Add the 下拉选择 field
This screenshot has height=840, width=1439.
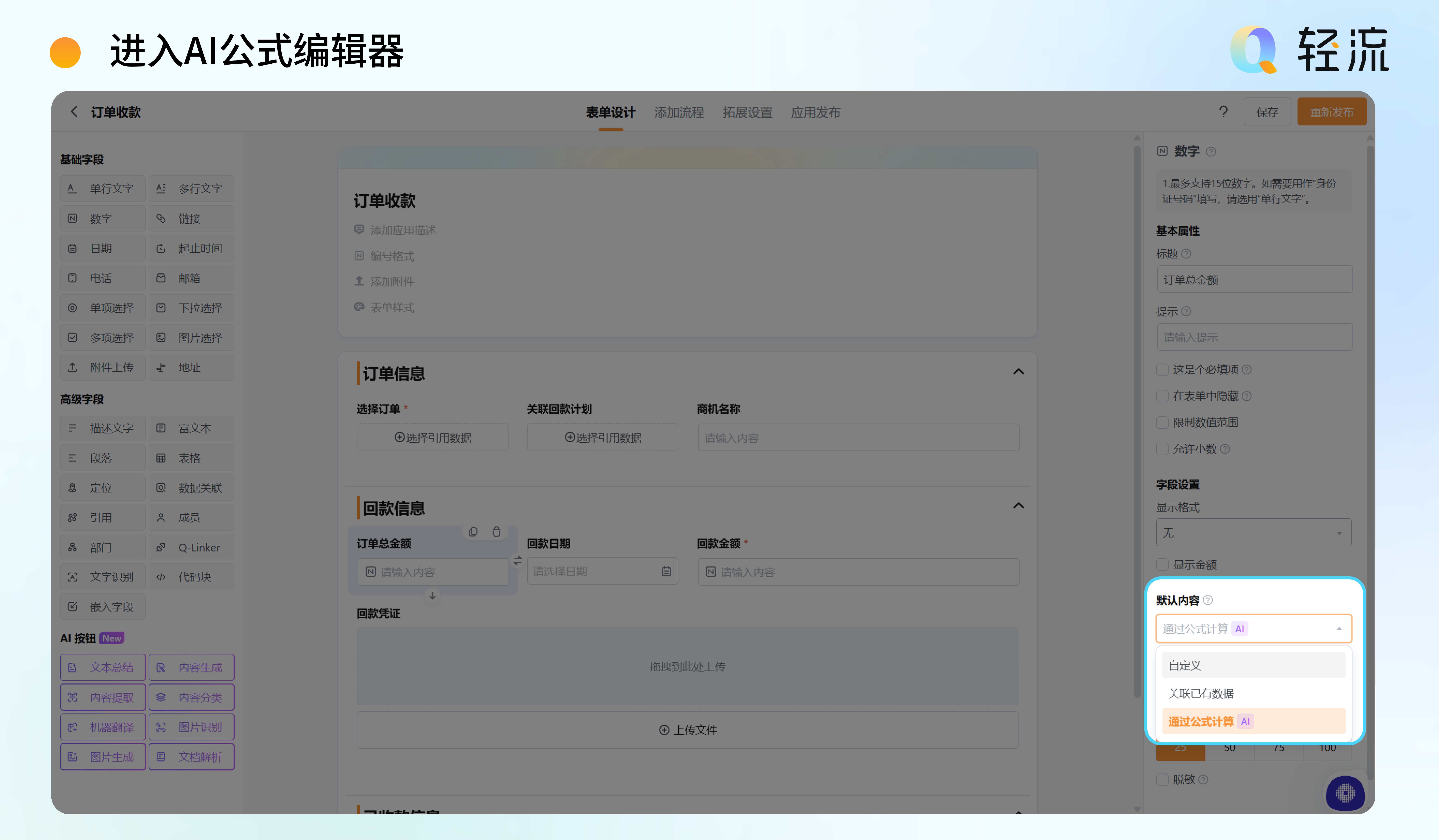tap(191, 308)
